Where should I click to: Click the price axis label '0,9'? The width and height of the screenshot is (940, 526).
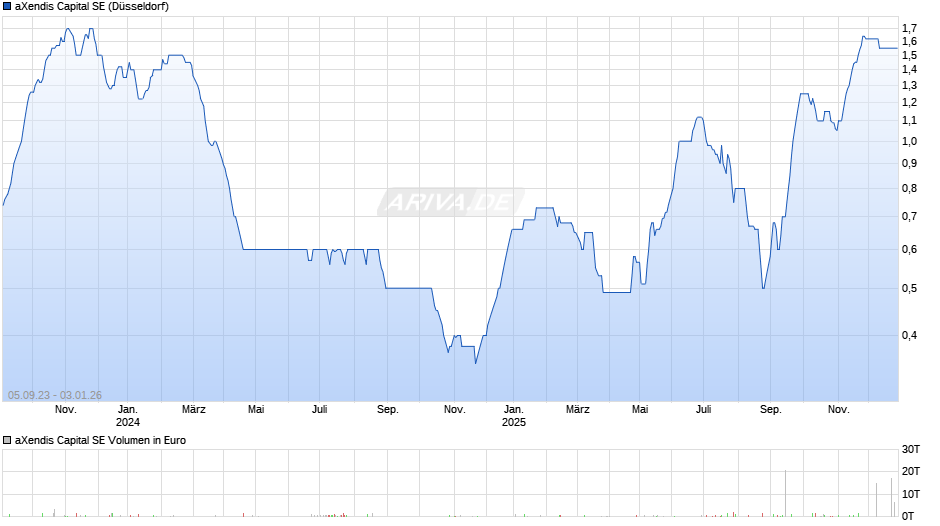pyautogui.click(x=909, y=164)
